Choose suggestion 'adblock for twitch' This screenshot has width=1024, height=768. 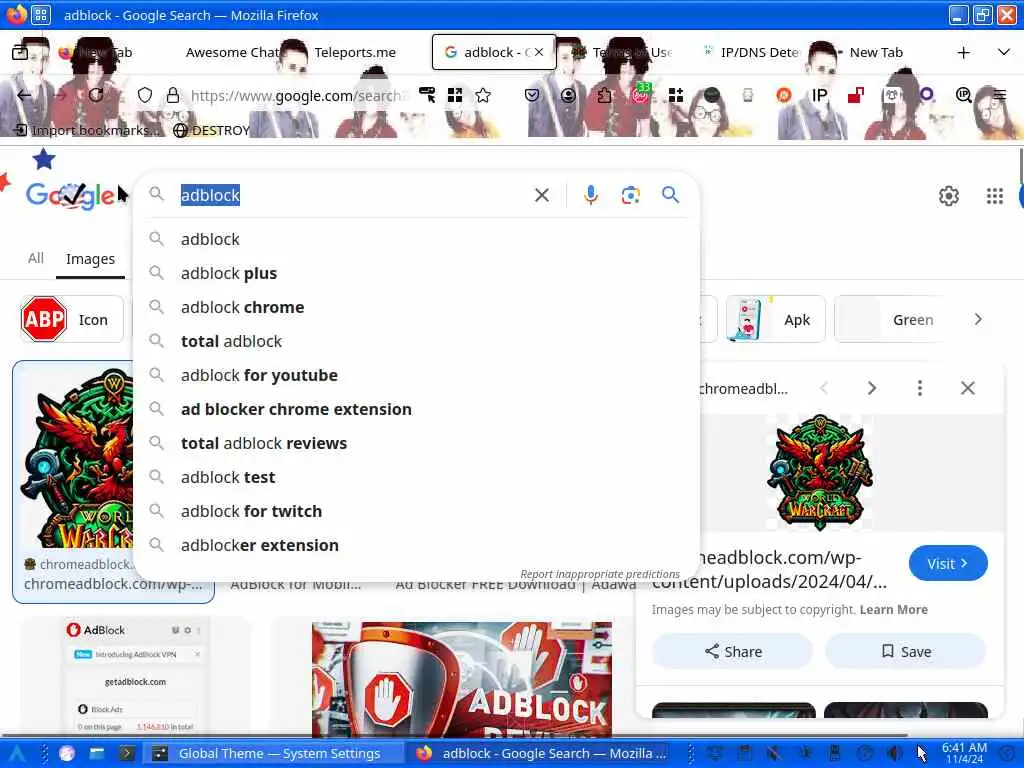point(417,511)
